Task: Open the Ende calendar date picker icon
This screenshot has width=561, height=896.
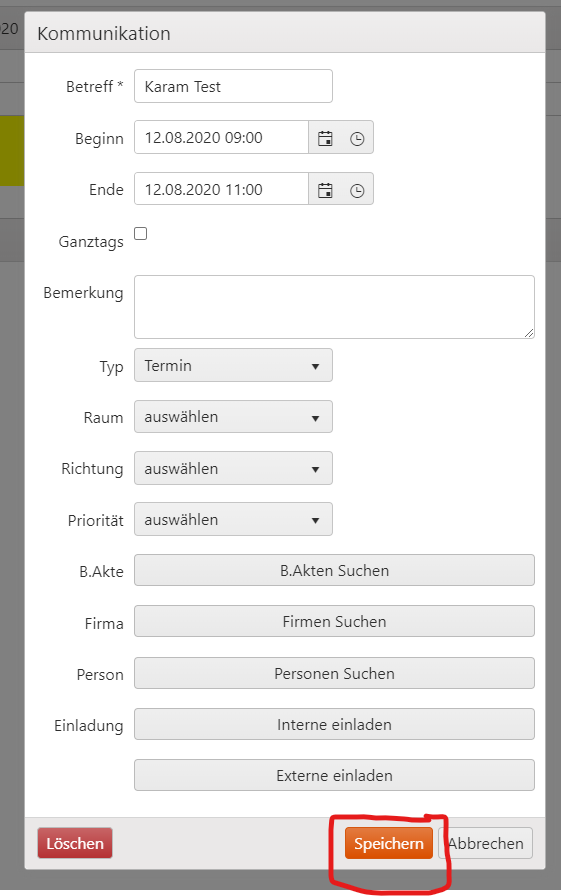Action: point(325,190)
